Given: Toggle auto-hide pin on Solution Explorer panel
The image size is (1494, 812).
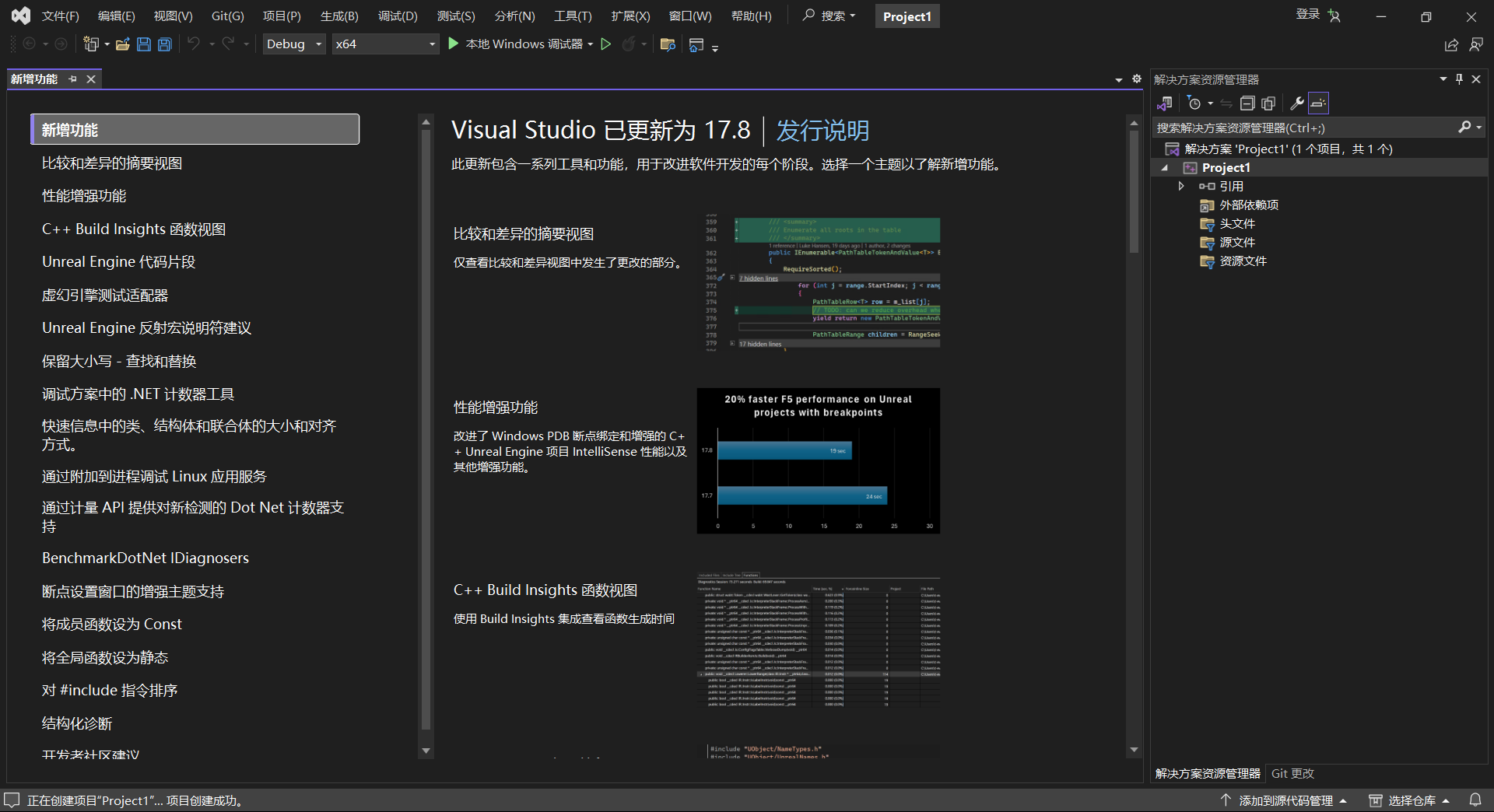Looking at the screenshot, I should [x=1459, y=79].
